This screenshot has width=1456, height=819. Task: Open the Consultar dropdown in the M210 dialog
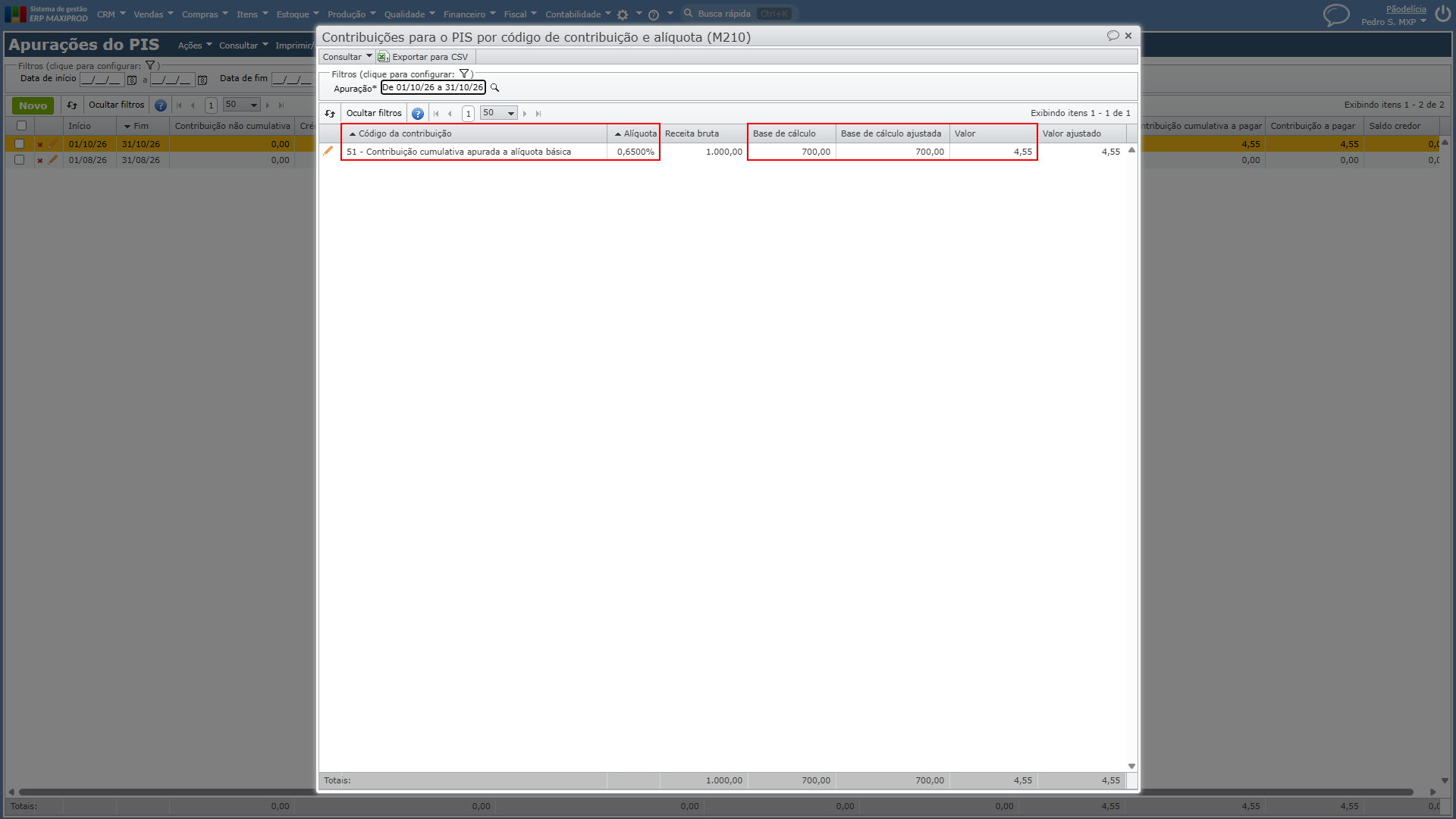click(x=347, y=57)
